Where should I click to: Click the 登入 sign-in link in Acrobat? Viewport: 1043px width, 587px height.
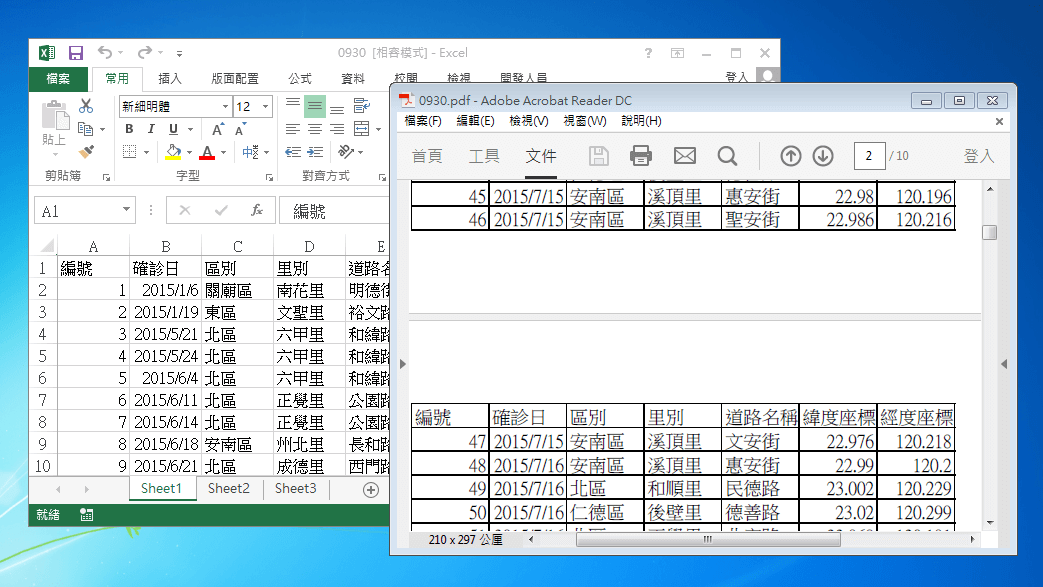978,155
